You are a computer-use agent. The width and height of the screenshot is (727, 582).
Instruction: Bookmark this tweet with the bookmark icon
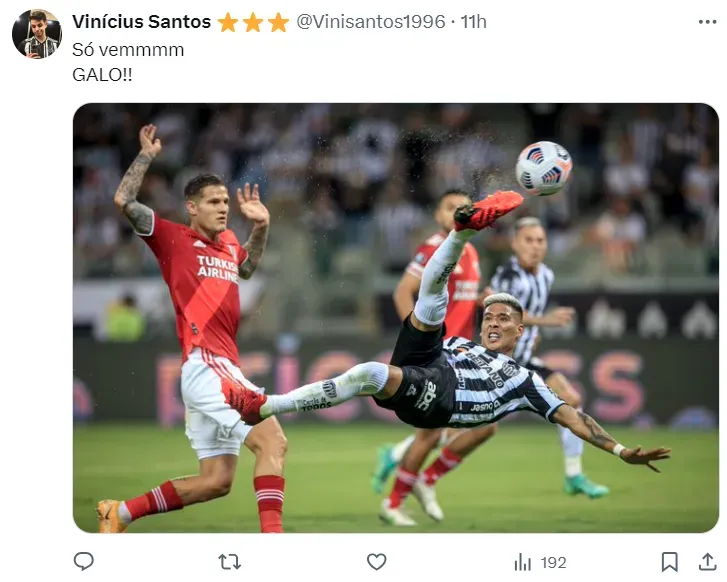coord(670,562)
